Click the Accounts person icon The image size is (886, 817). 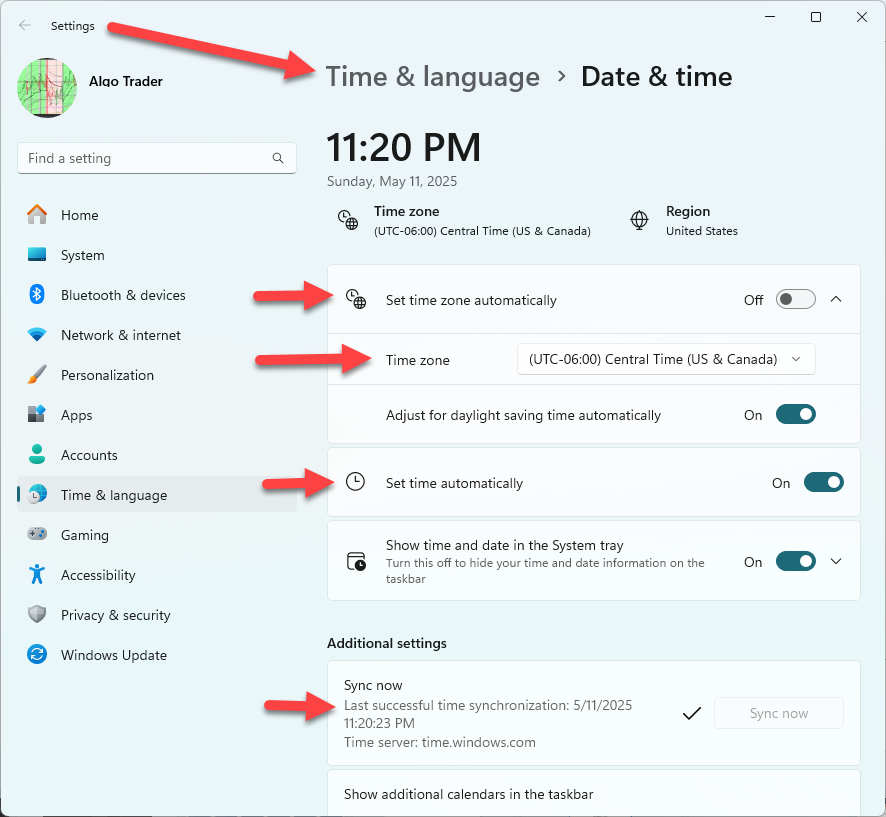point(37,454)
